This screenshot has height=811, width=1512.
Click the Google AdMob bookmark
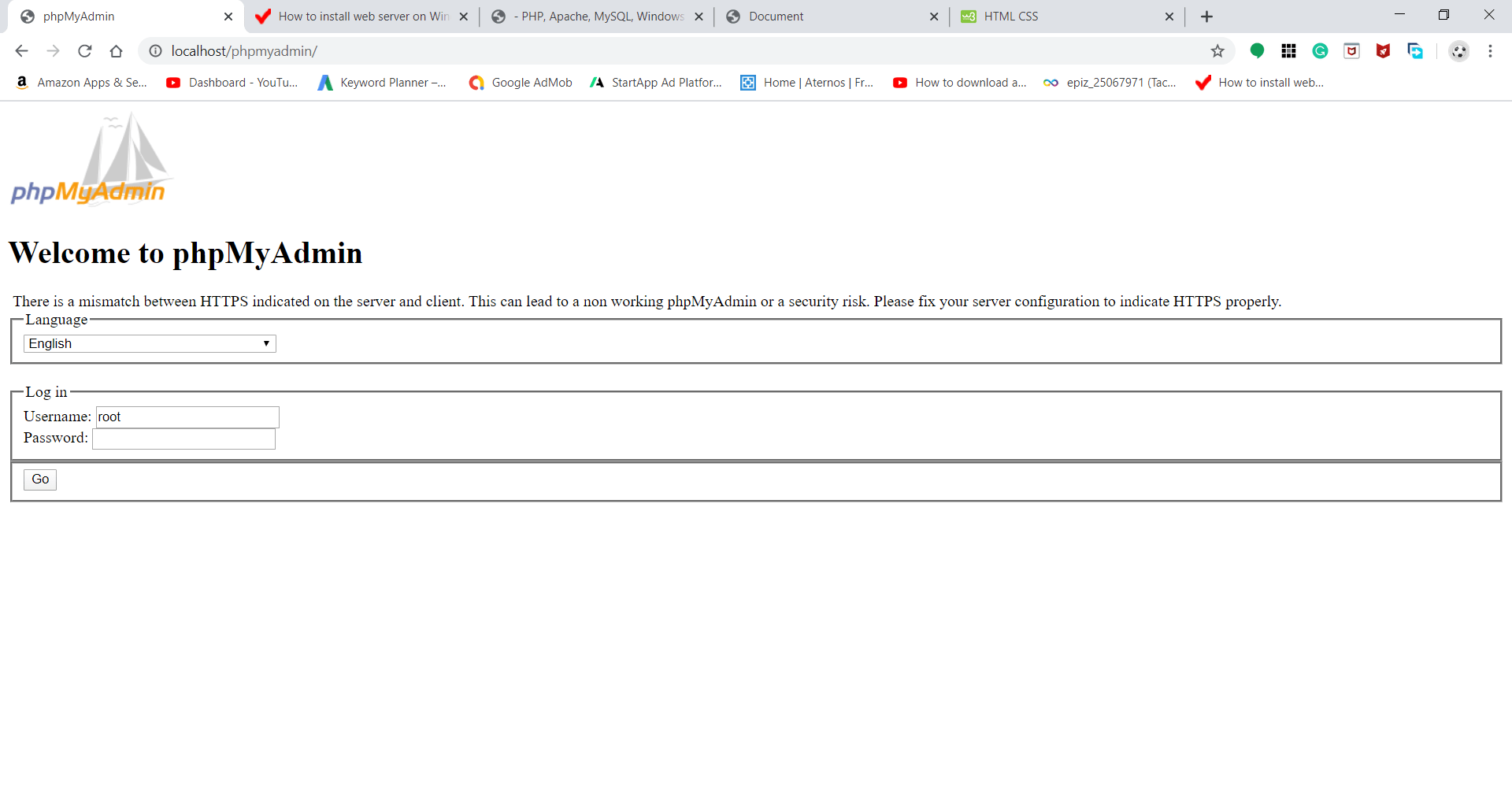coord(520,82)
